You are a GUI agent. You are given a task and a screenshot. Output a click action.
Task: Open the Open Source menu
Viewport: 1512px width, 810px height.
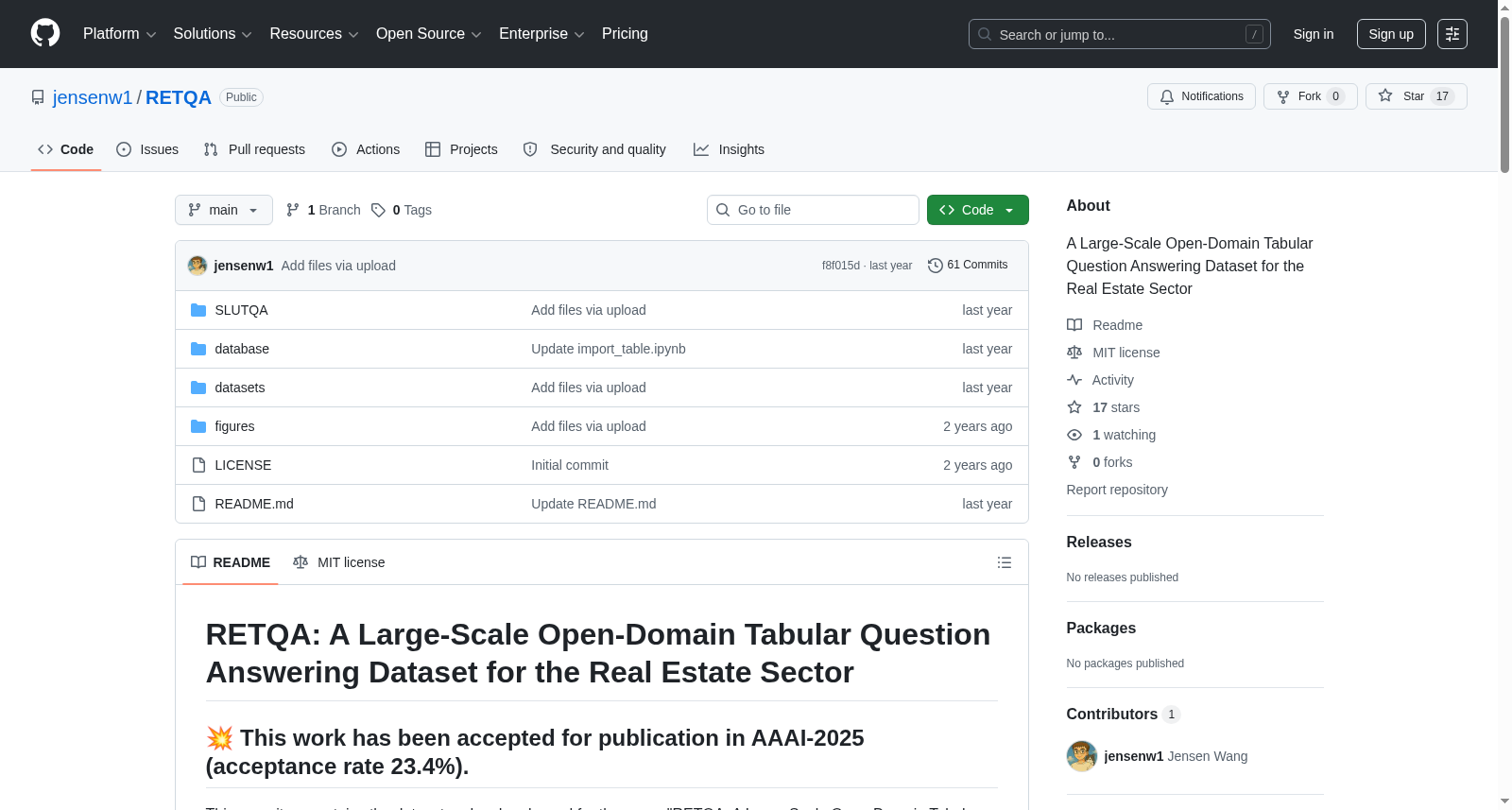[x=428, y=34]
